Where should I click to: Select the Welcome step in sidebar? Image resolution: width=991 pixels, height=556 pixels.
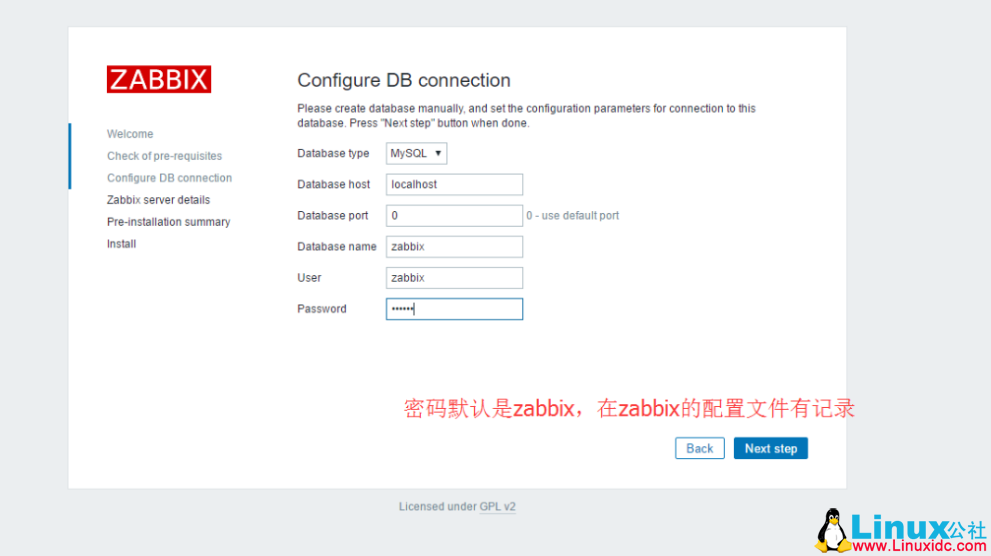click(x=130, y=134)
